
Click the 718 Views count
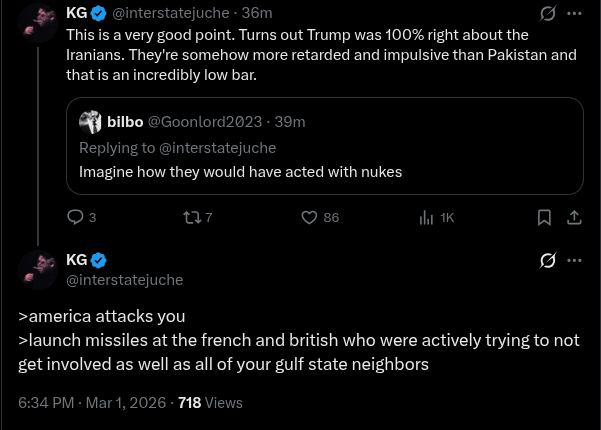(210, 403)
